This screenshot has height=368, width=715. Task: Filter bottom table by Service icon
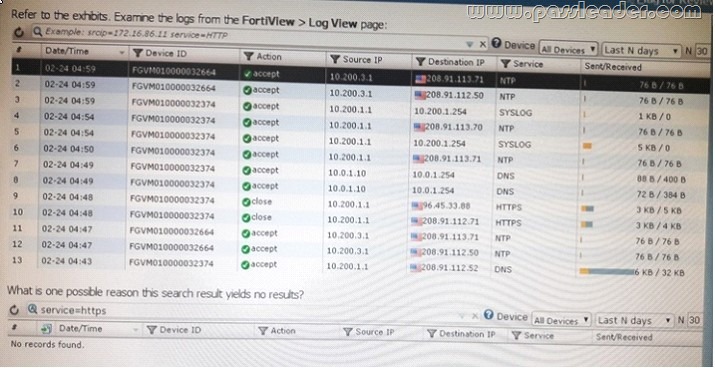click(x=516, y=336)
